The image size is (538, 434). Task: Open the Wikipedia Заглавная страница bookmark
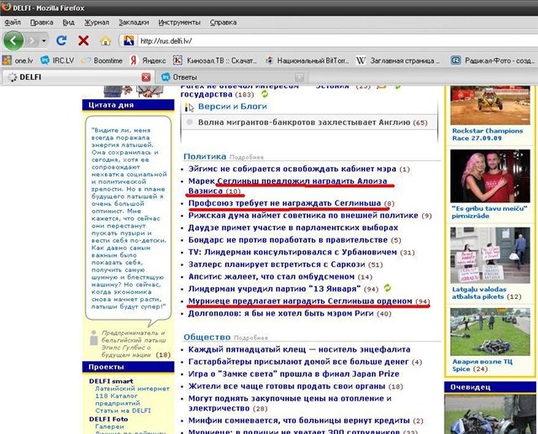pos(398,61)
